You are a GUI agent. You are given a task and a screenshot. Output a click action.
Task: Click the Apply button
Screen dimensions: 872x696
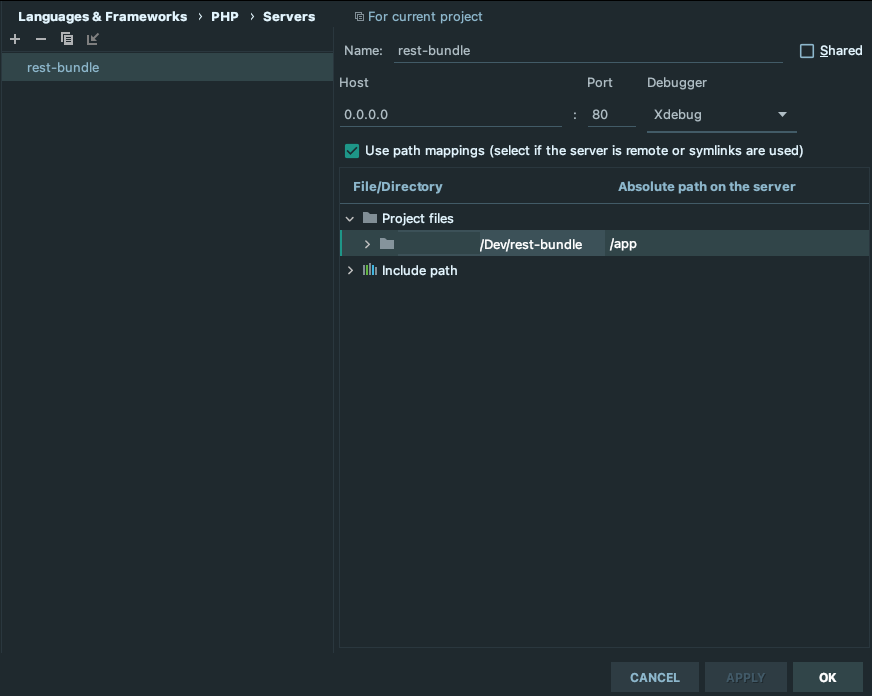pos(746,678)
